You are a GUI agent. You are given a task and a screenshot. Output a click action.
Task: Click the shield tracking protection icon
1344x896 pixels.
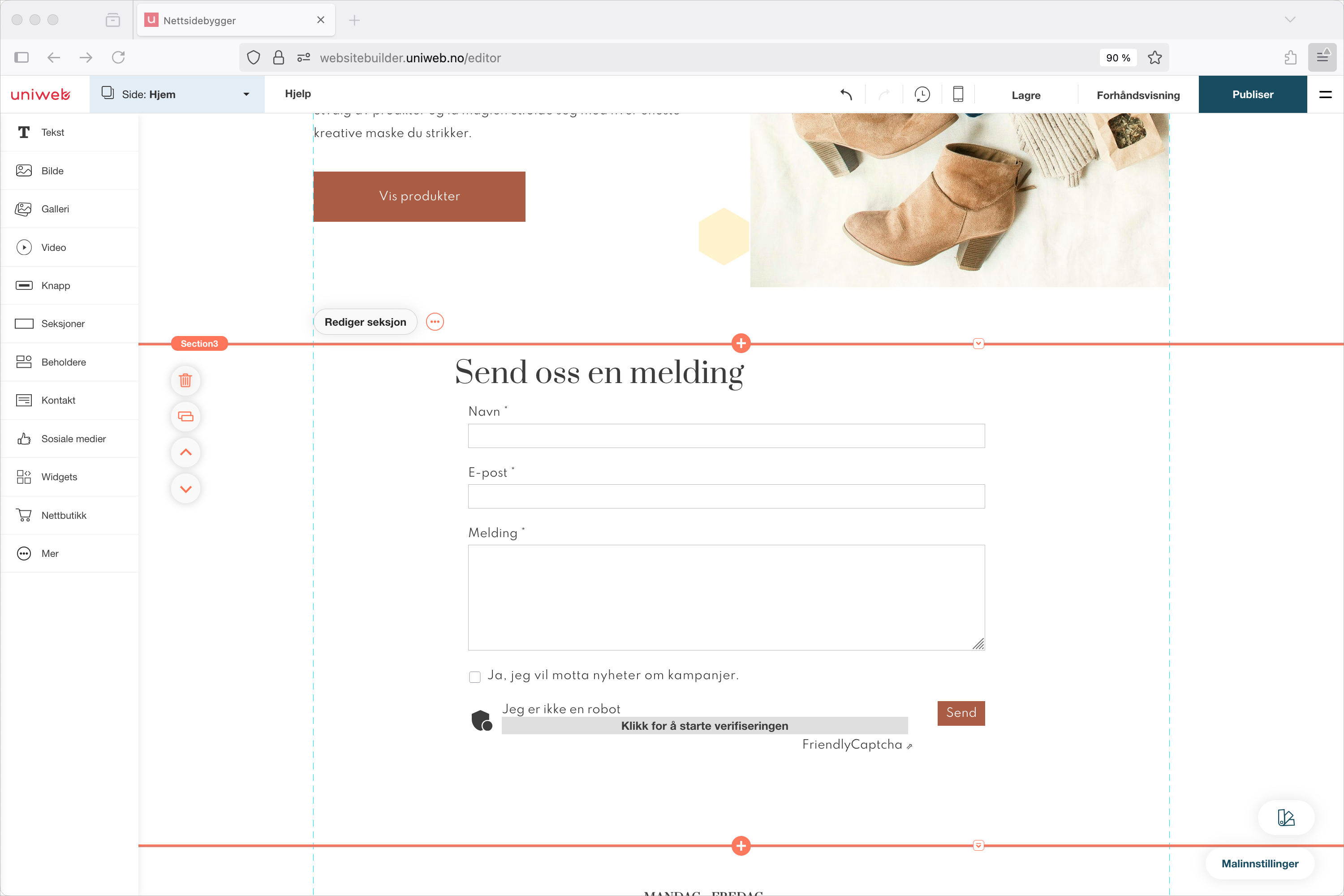(253, 58)
